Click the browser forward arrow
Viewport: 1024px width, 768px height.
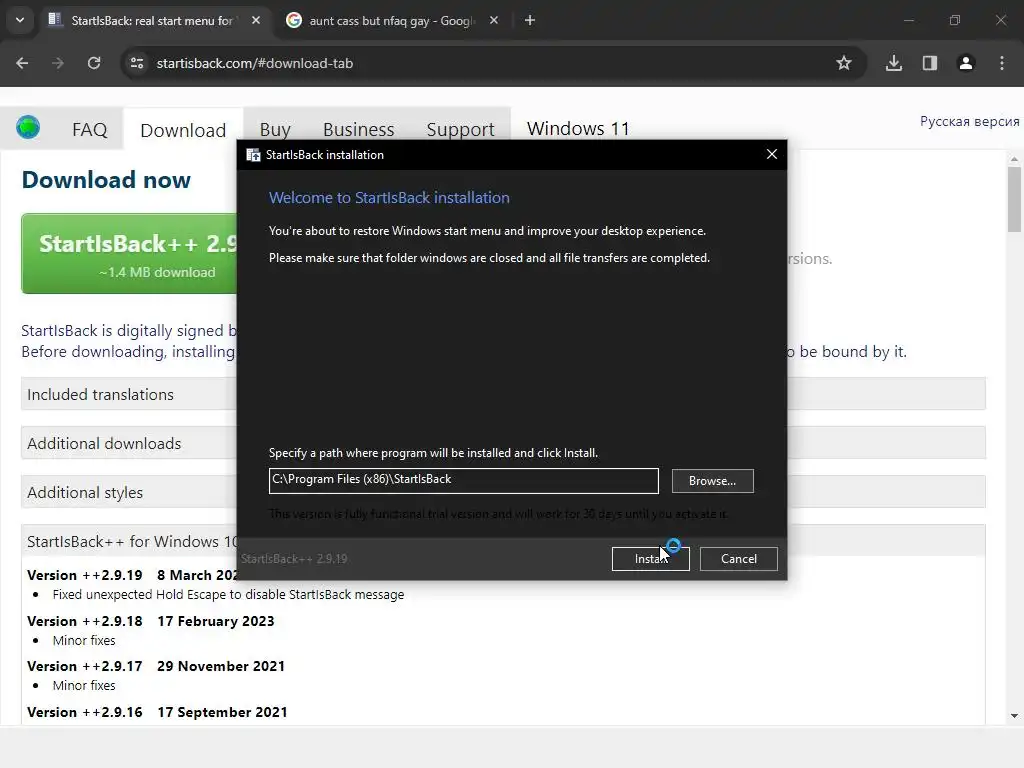pos(58,63)
